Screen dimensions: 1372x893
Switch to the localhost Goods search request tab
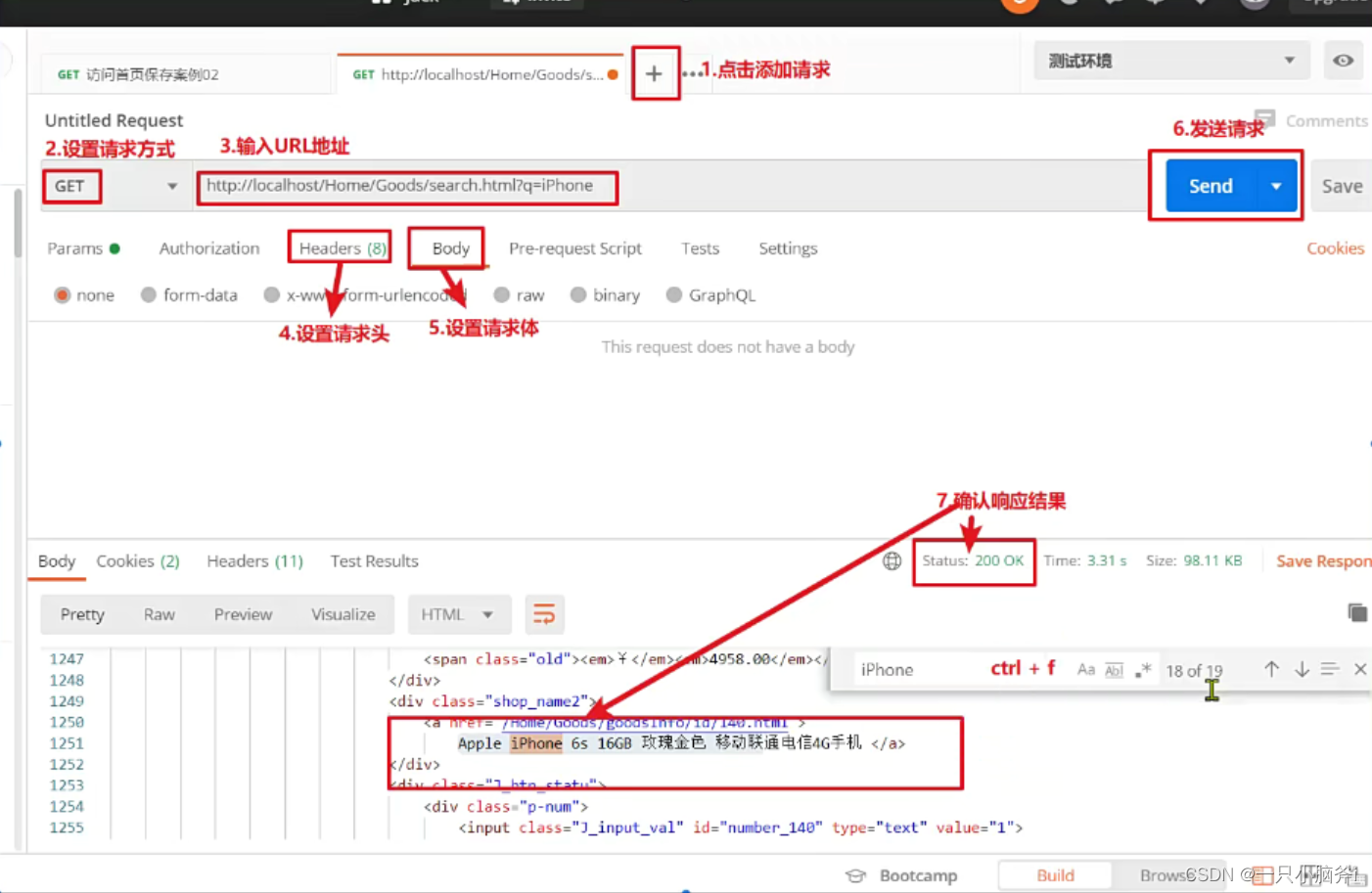[480, 74]
